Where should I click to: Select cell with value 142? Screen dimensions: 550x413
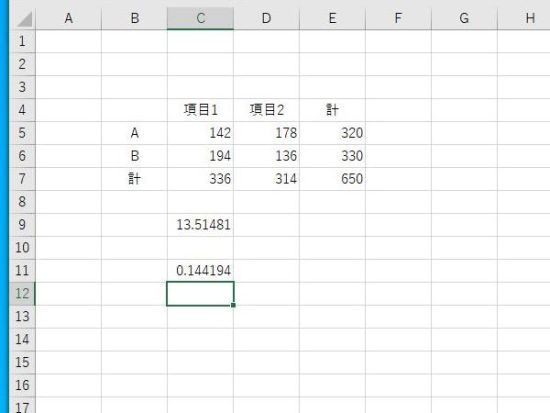200,133
